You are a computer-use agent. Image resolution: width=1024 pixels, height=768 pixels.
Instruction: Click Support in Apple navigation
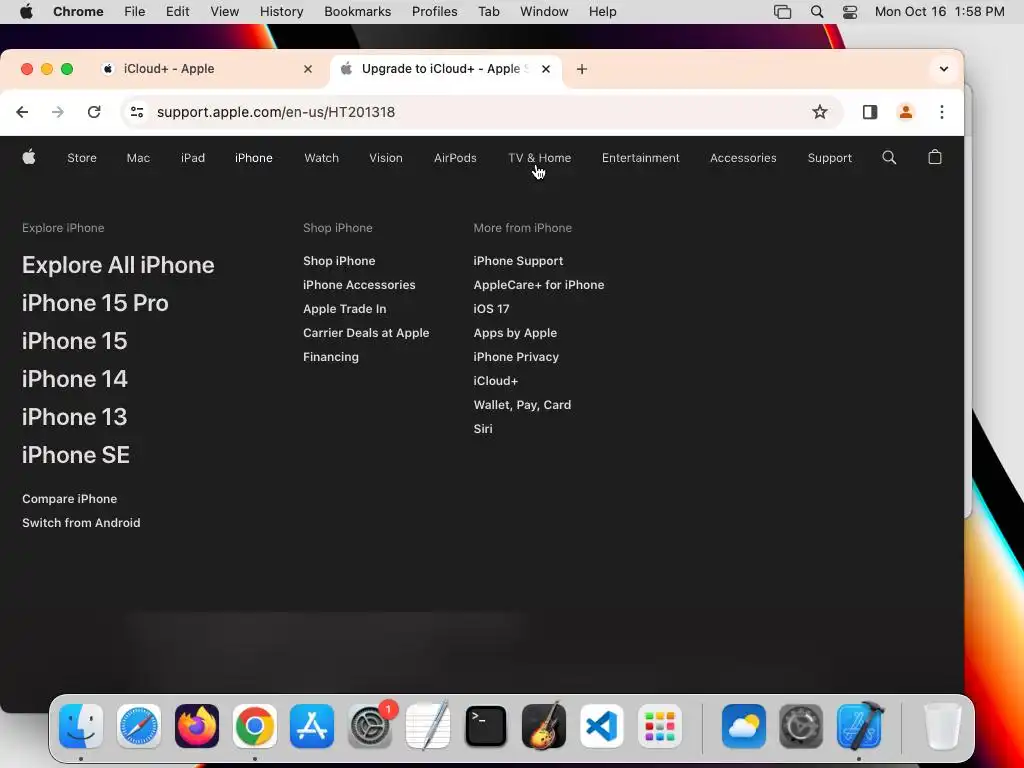click(829, 158)
